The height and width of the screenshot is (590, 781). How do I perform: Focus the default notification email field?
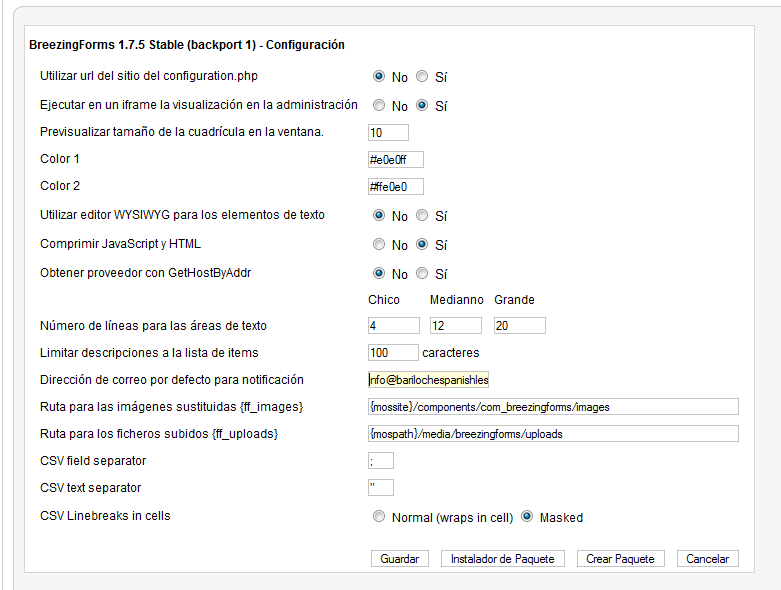pos(428,380)
